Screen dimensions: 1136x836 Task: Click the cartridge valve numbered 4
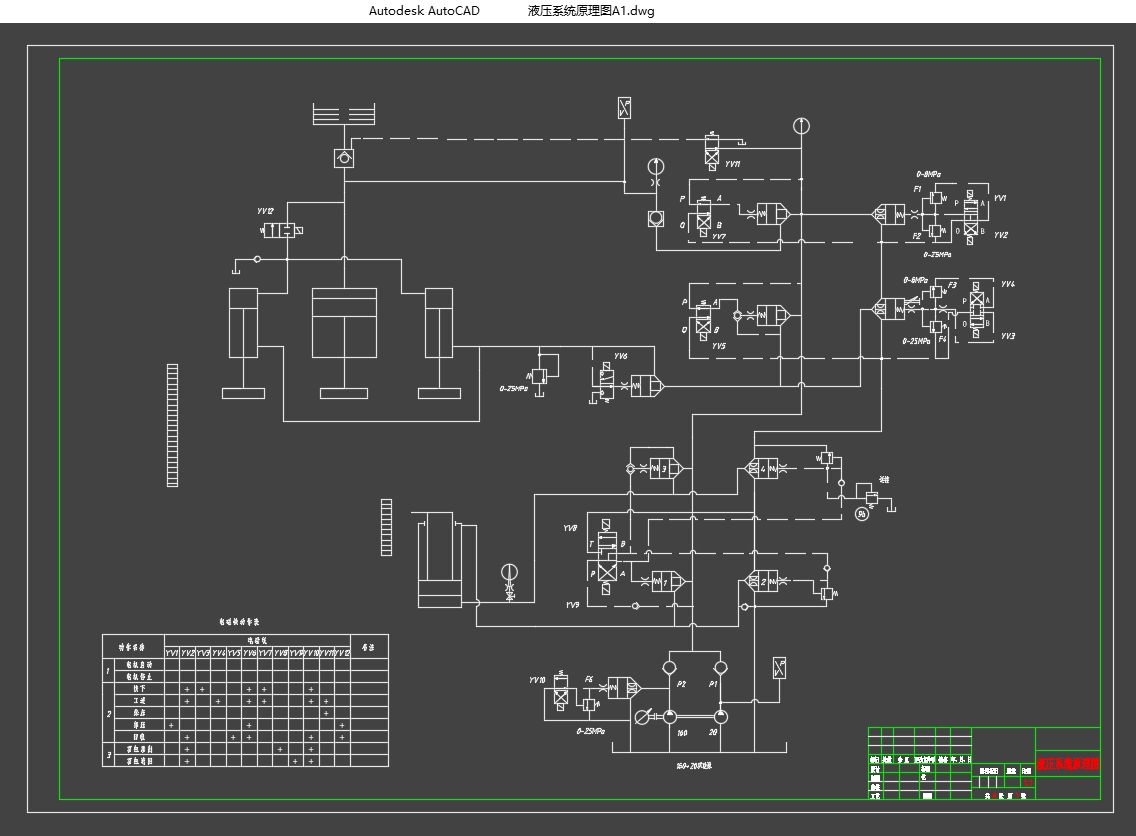(762, 468)
